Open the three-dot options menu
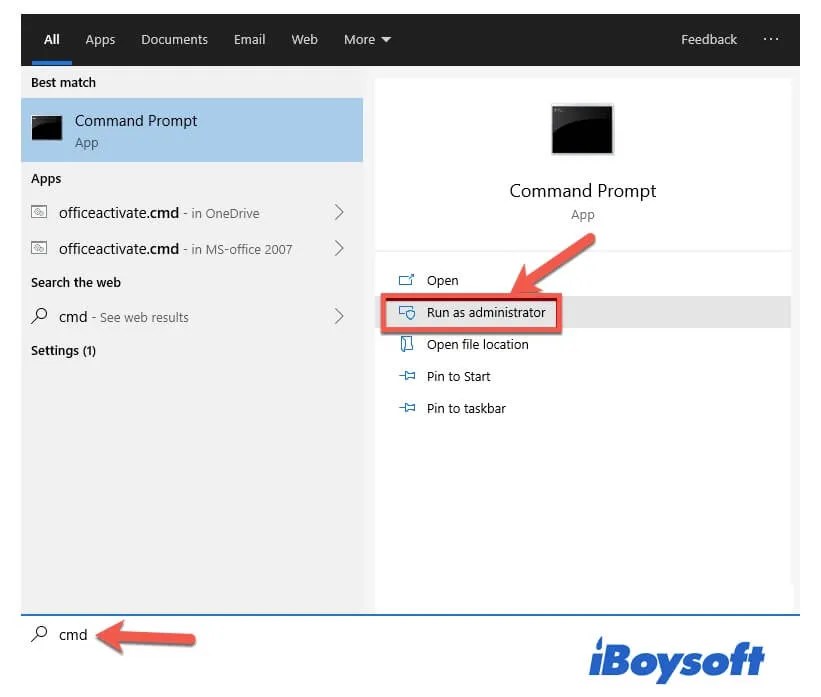This screenshot has width=821, height=697. tap(770, 39)
